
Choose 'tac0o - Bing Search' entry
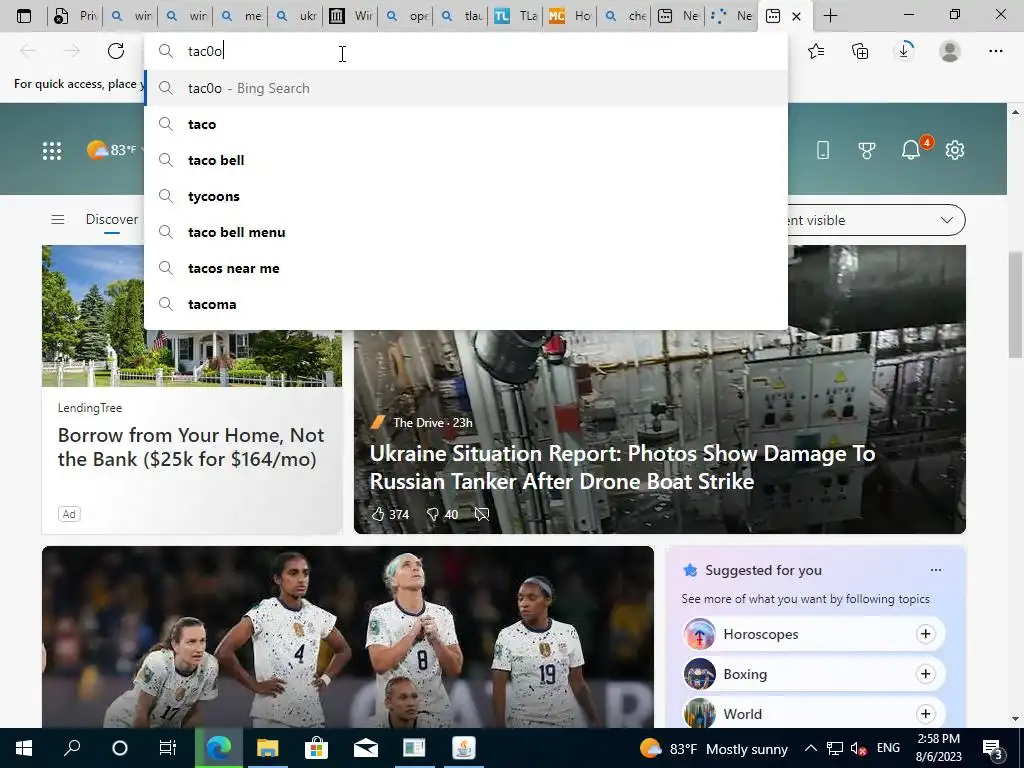click(466, 88)
